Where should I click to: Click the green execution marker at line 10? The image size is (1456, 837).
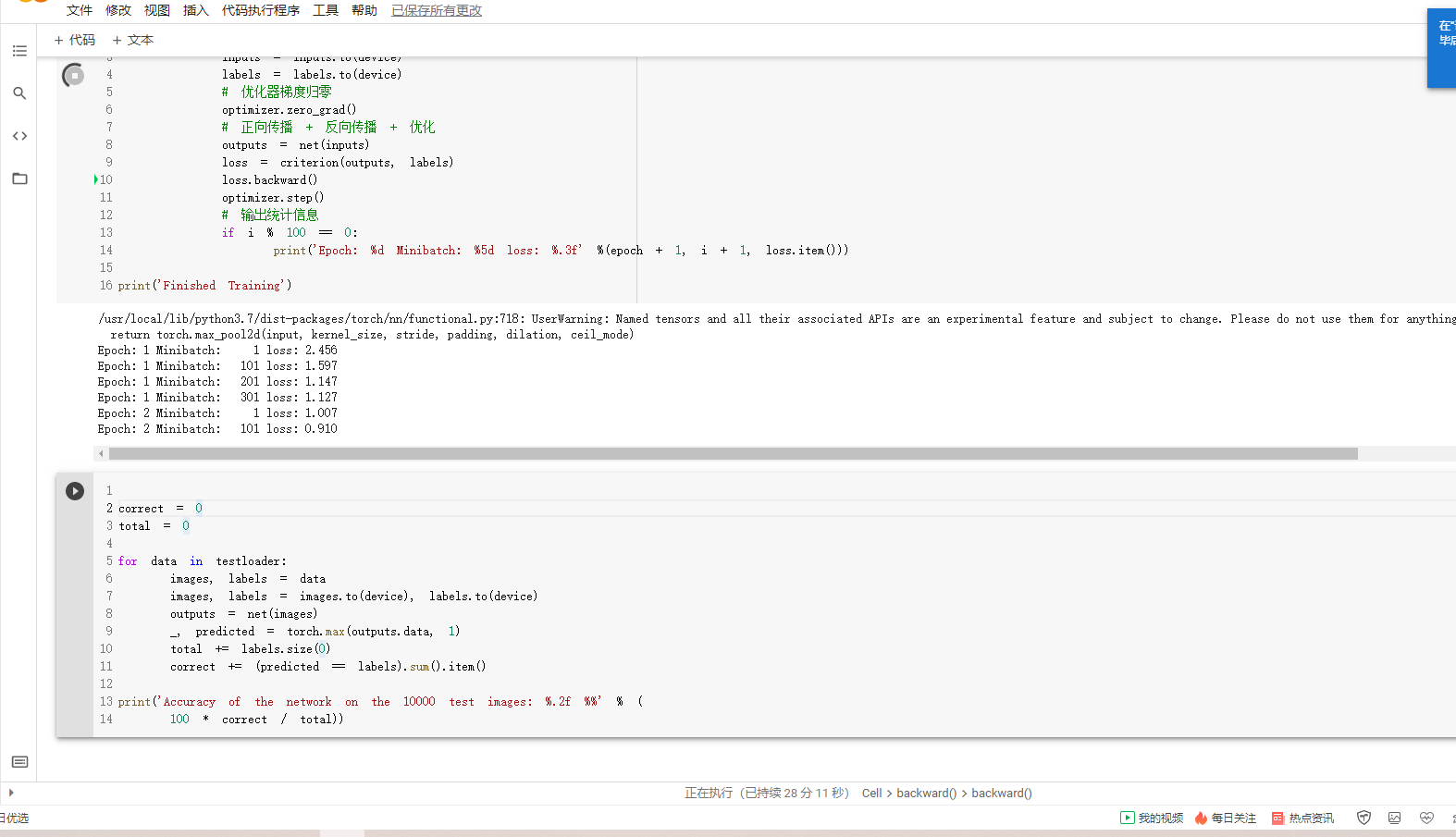pyautogui.click(x=96, y=180)
